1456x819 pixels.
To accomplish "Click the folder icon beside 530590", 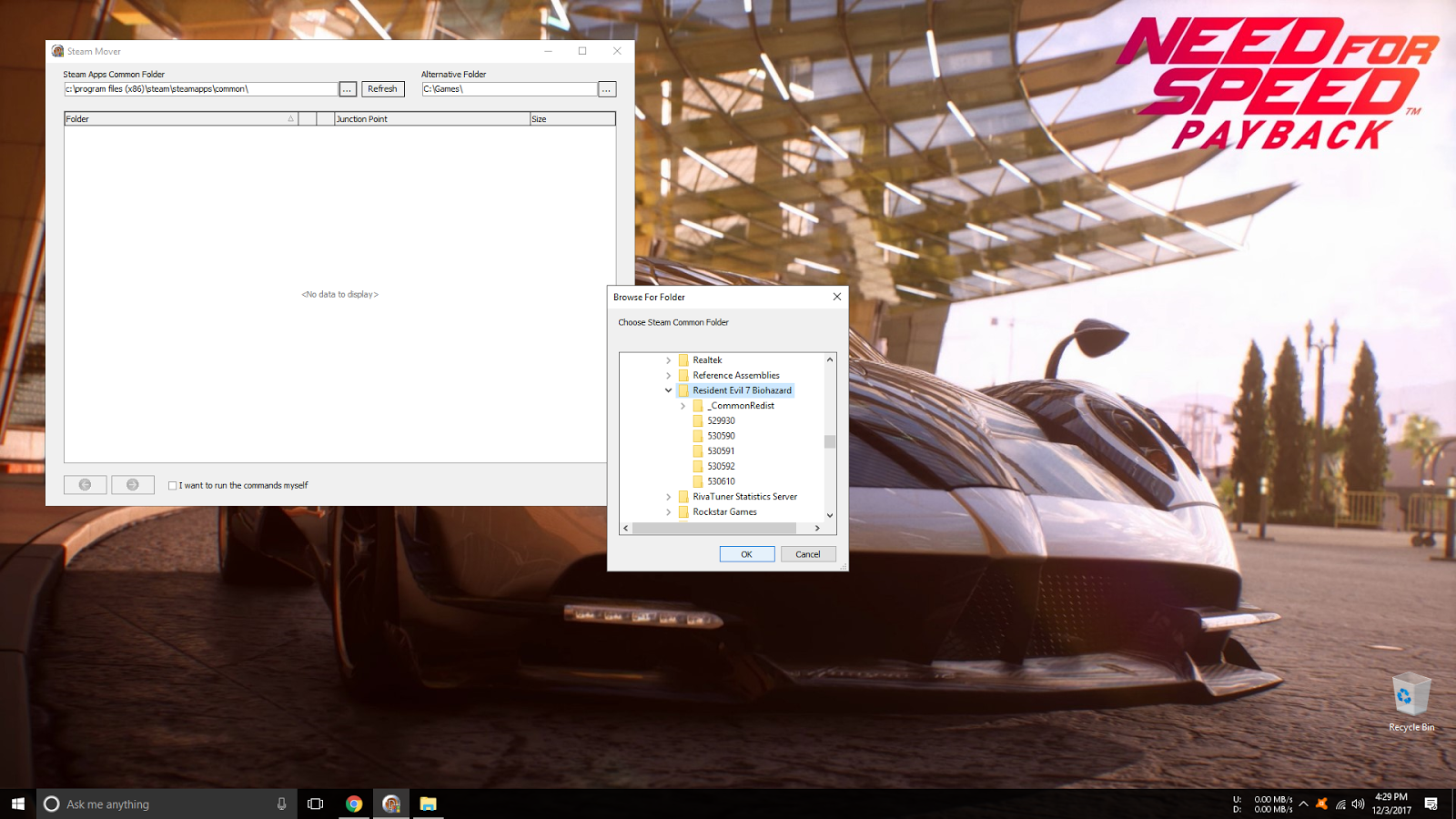I will pos(698,436).
